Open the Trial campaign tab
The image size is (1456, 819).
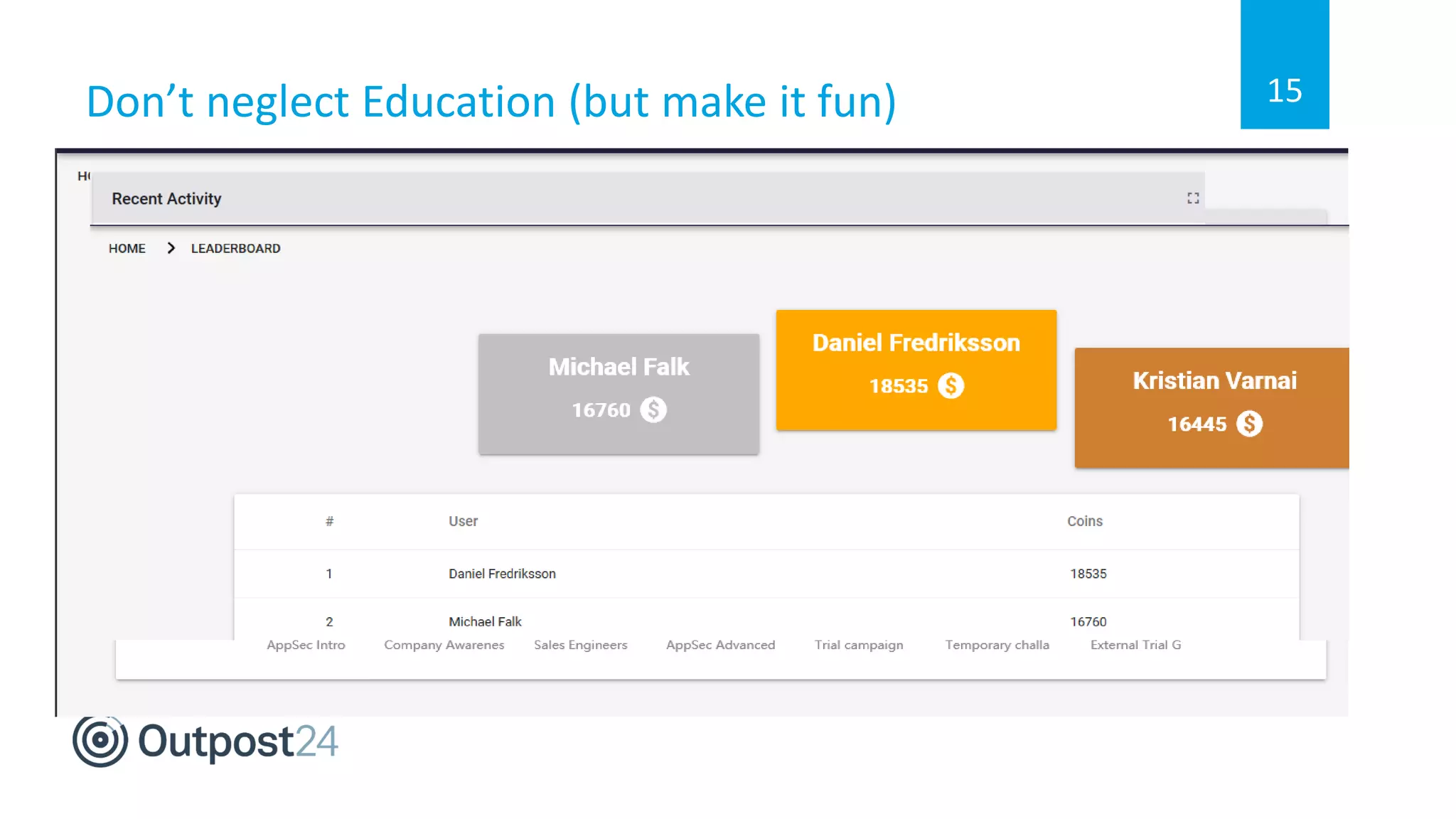tap(859, 645)
